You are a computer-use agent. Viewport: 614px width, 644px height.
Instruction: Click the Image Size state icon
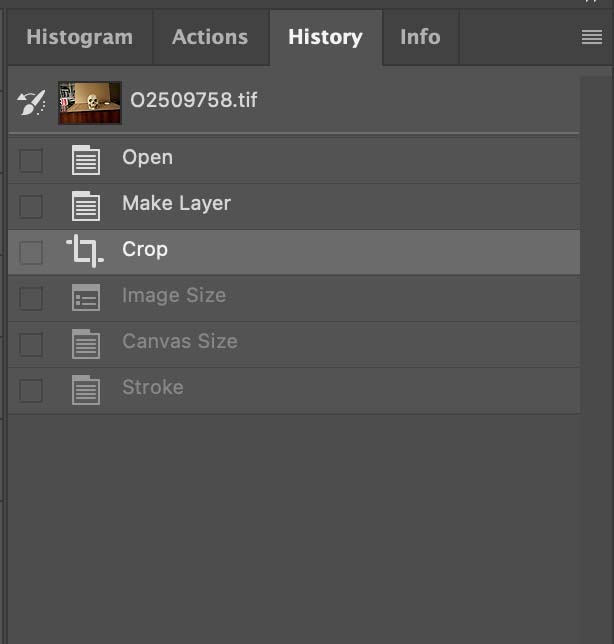tap(86, 297)
